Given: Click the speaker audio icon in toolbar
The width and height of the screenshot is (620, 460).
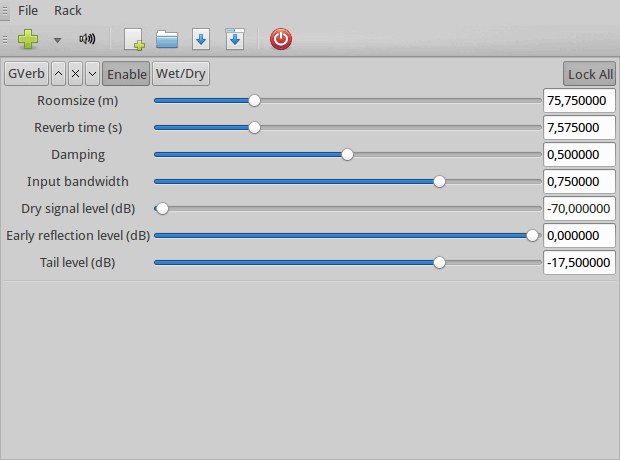Looking at the screenshot, I should [87, 40].
